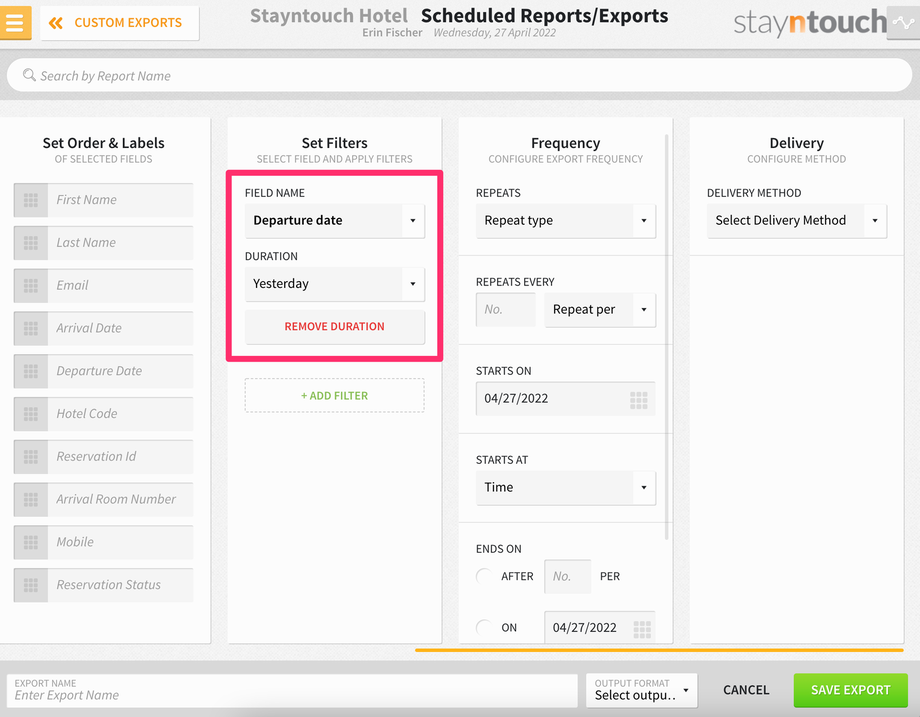
Task: Open the hamburger main menu
Action: (x=15, y=23)
